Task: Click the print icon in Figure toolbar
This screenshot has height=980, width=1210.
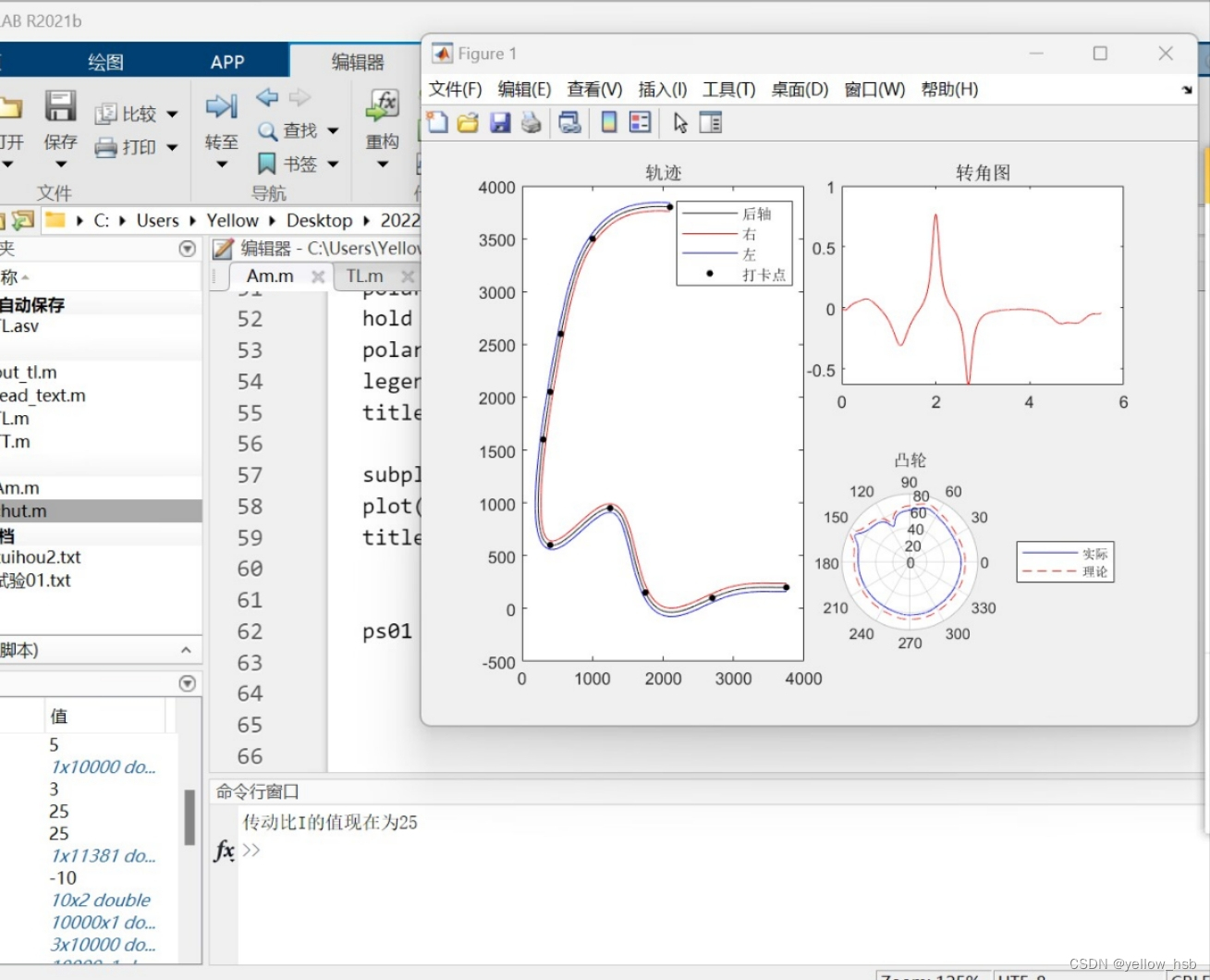Action: click(531, 122)
